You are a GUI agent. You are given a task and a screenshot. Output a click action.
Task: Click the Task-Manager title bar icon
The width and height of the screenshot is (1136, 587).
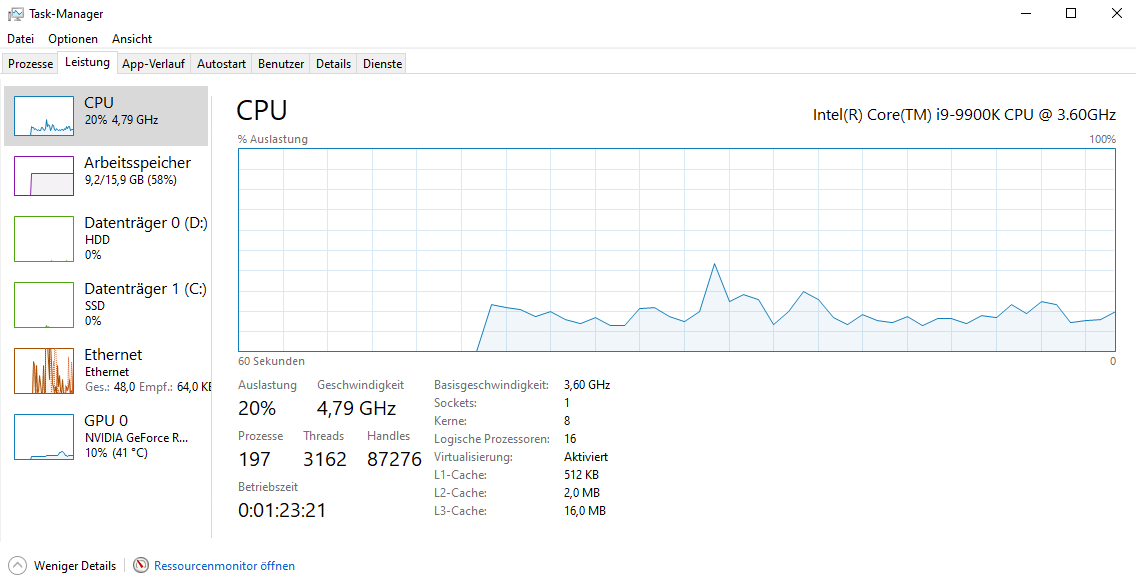click(15, 14)
